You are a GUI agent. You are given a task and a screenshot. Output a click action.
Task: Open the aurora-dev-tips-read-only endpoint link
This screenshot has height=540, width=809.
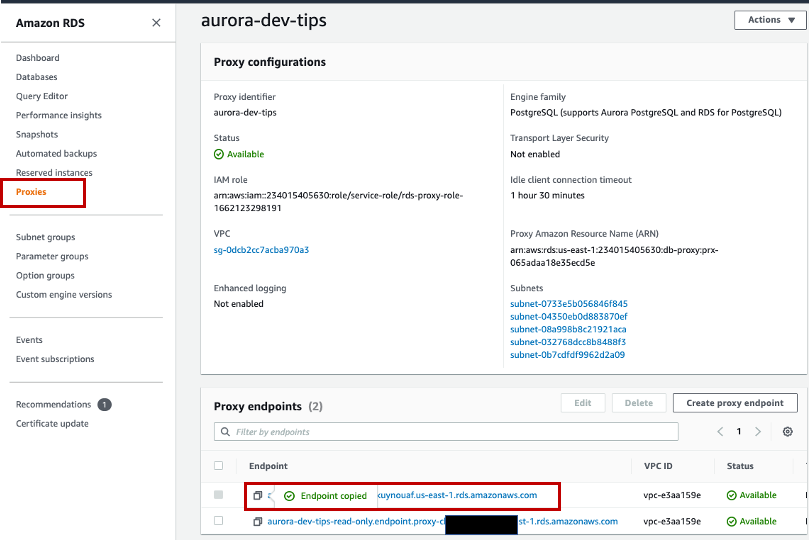tap(442, 521)
